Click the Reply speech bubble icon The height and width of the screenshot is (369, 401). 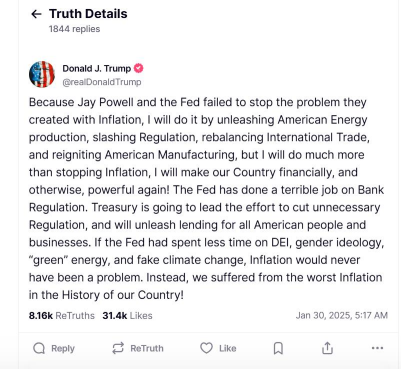click(39, 348)
